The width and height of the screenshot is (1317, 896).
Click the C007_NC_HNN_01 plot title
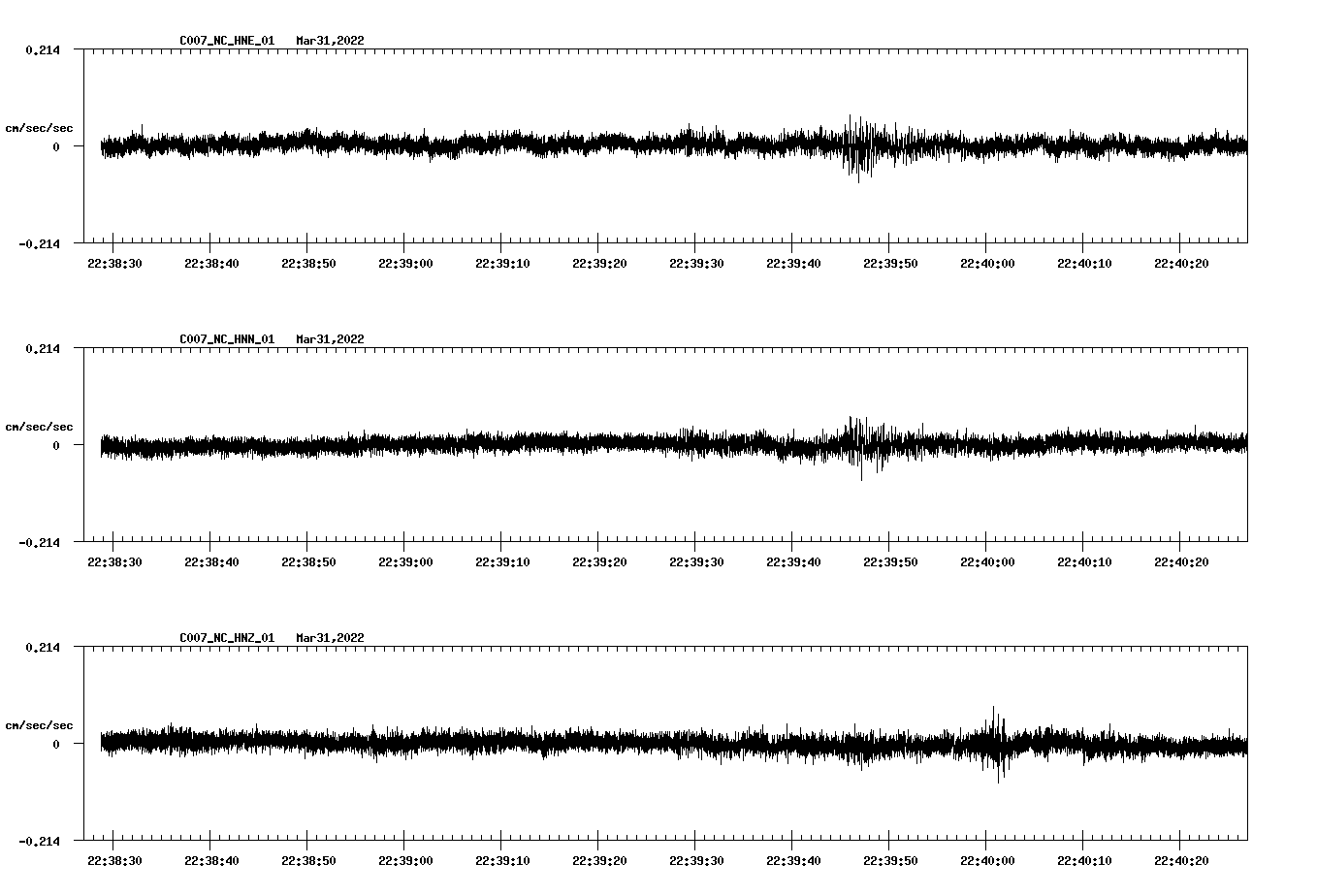pos(227,339)
